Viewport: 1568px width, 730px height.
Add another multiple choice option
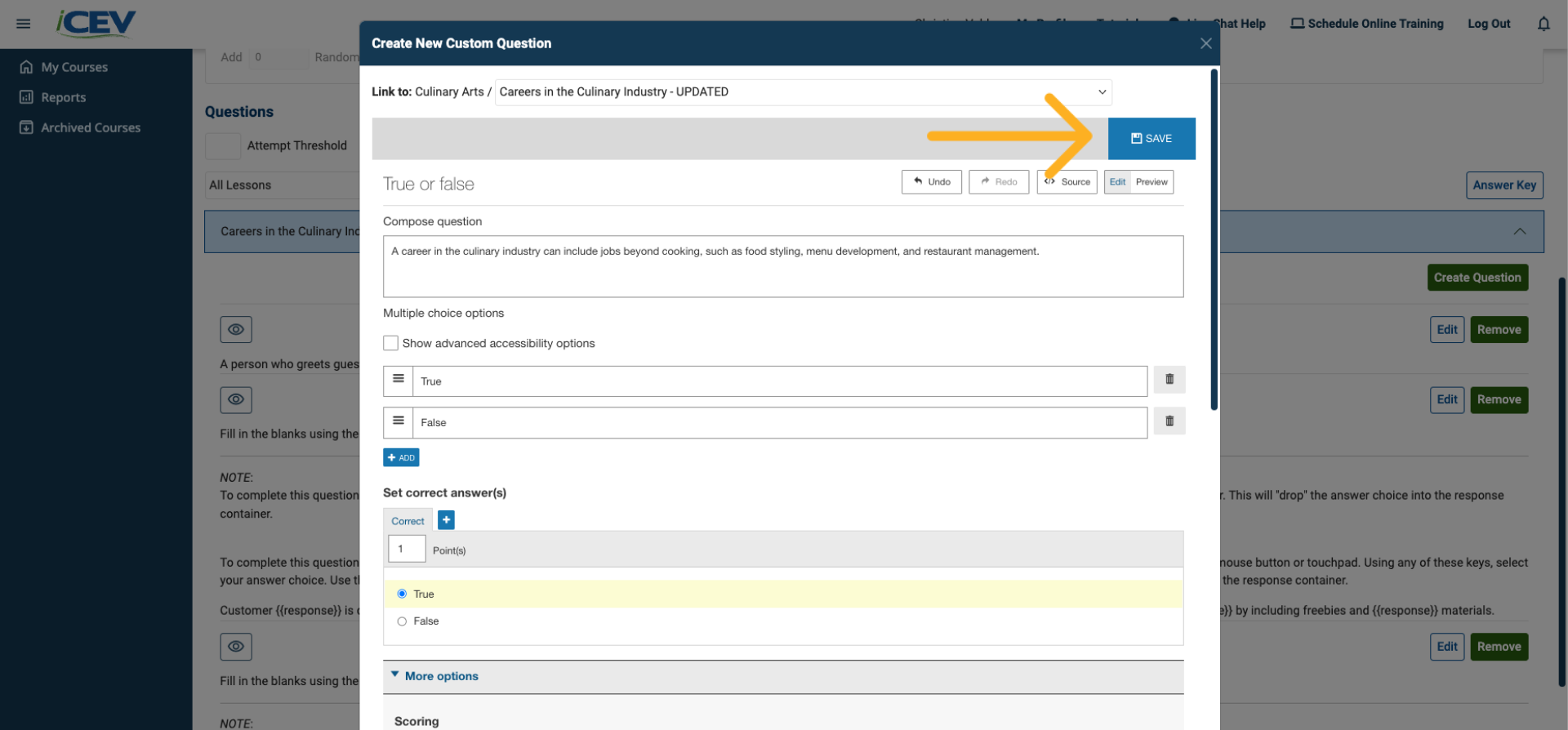pos(401,458)
